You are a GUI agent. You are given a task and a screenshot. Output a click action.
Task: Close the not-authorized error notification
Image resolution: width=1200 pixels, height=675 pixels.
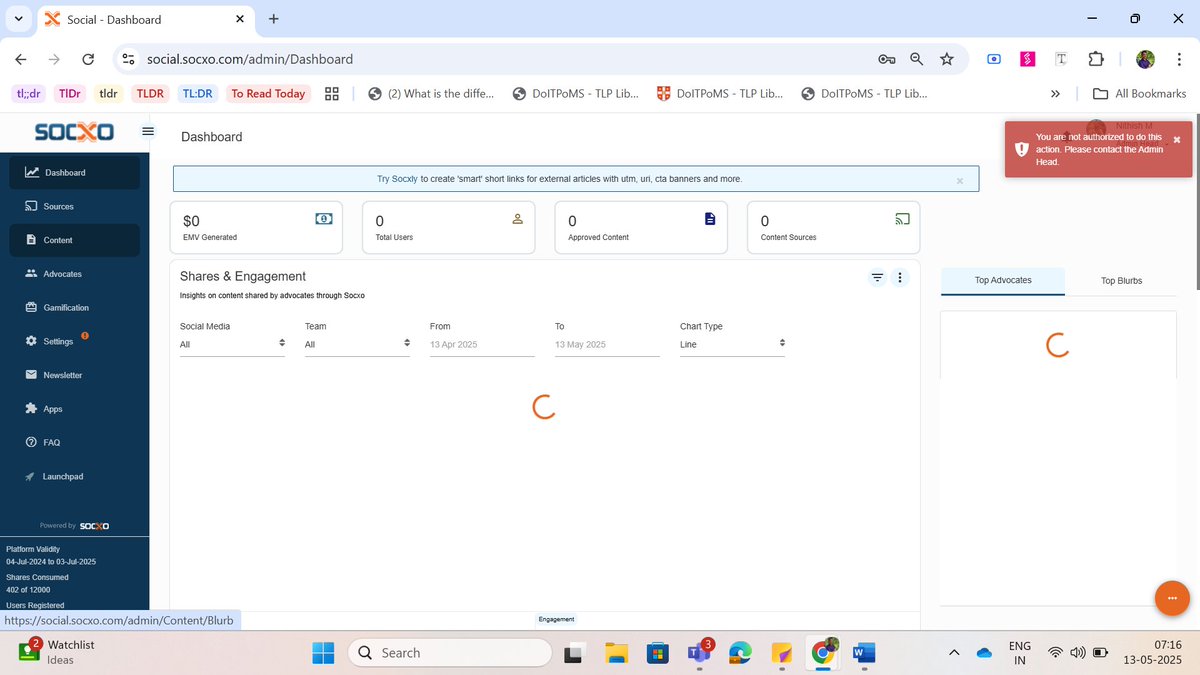click(1176, 140)
